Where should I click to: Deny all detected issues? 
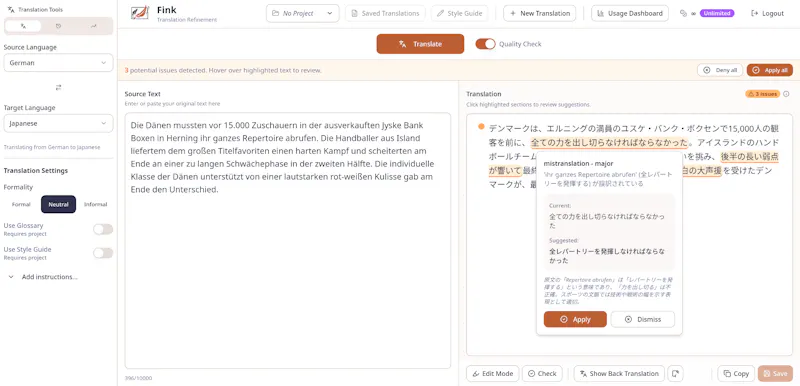(x=720, y=70)
